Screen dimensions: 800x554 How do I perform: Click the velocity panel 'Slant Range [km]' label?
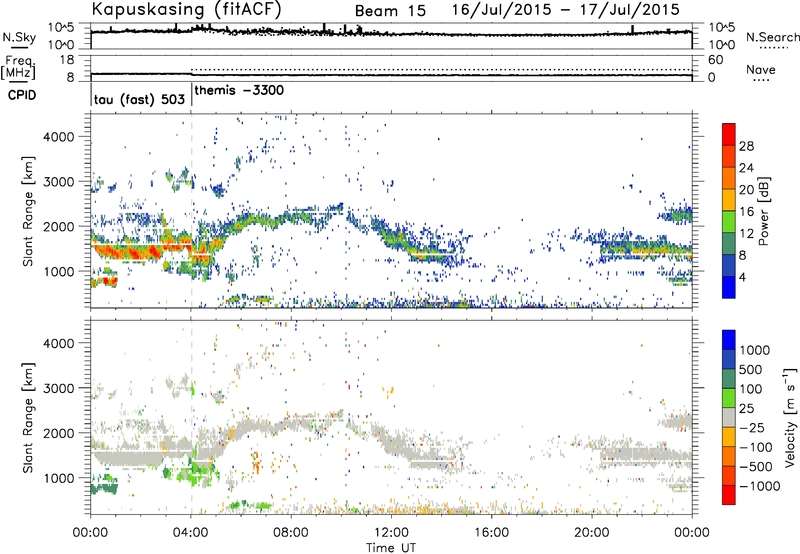coord(28,418)
